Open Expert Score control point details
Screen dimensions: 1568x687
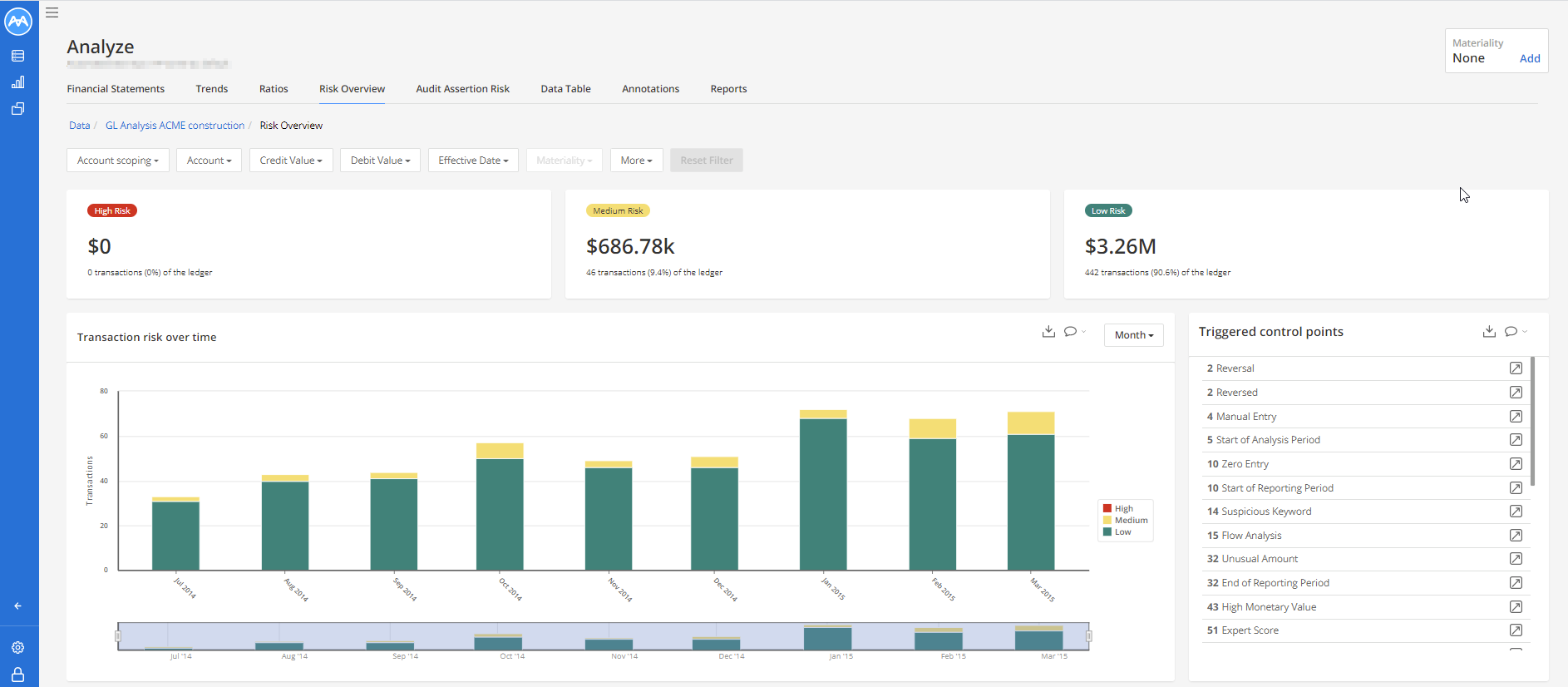(x=1516, y=630)
